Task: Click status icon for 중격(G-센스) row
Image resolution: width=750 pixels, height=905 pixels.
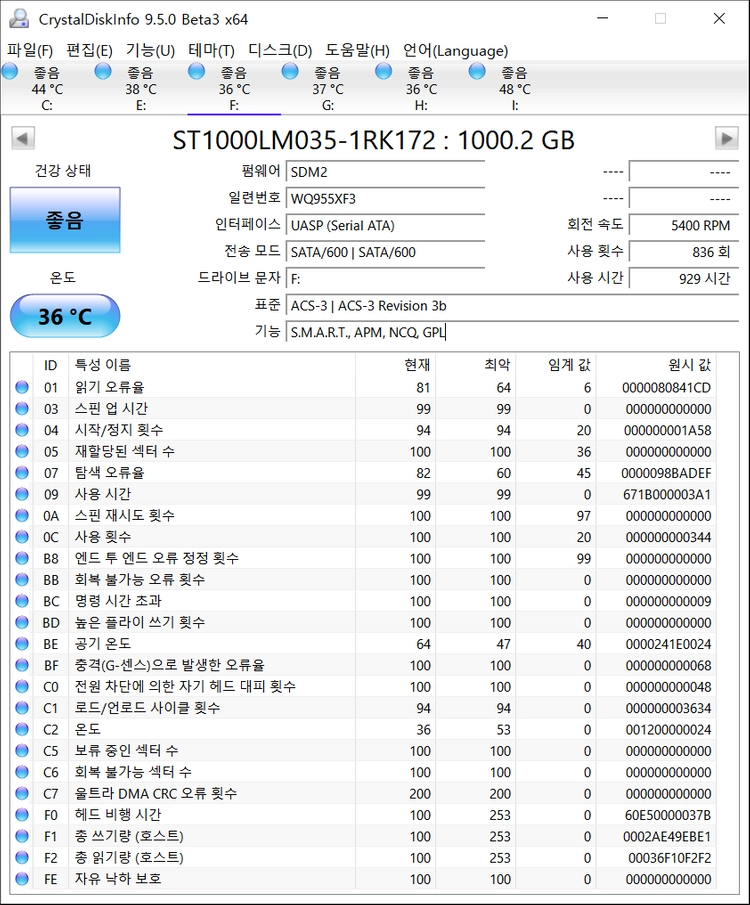Action: click(22, 665)
